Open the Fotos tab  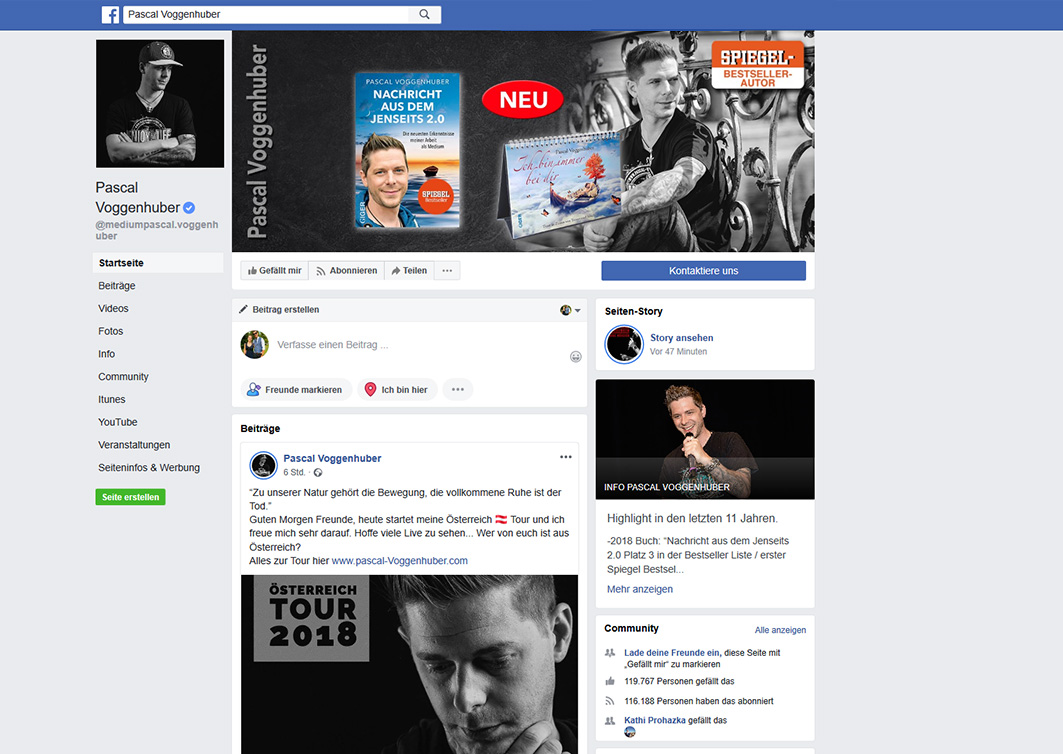click(x=111, y=331)
